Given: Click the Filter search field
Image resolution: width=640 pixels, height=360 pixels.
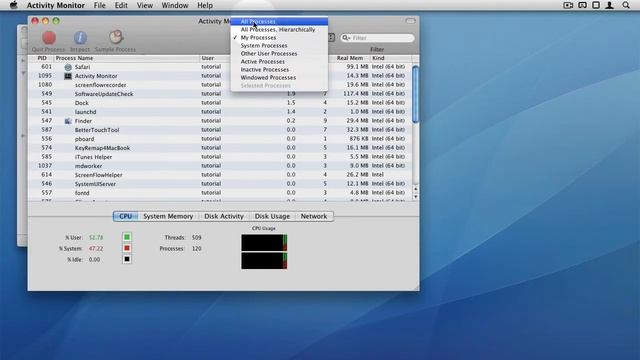Looking at the screenshot, I should 378,38.
